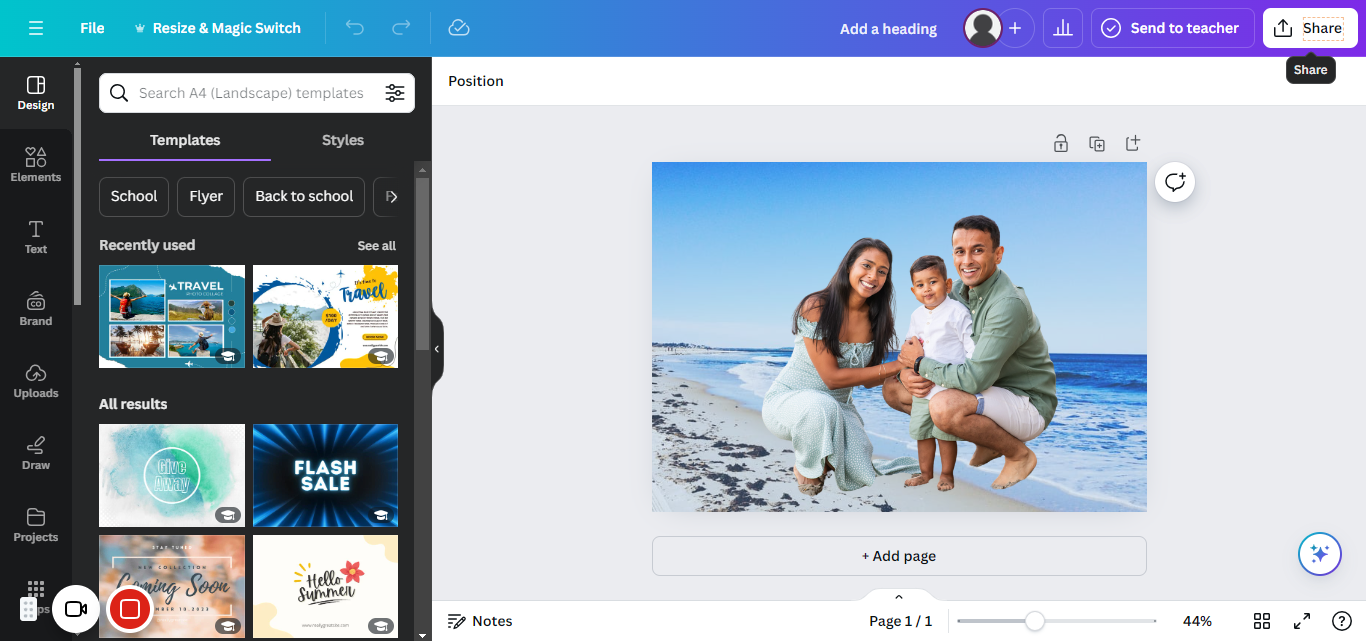
Task: Open the hamburger main menu
Action: 36,28
